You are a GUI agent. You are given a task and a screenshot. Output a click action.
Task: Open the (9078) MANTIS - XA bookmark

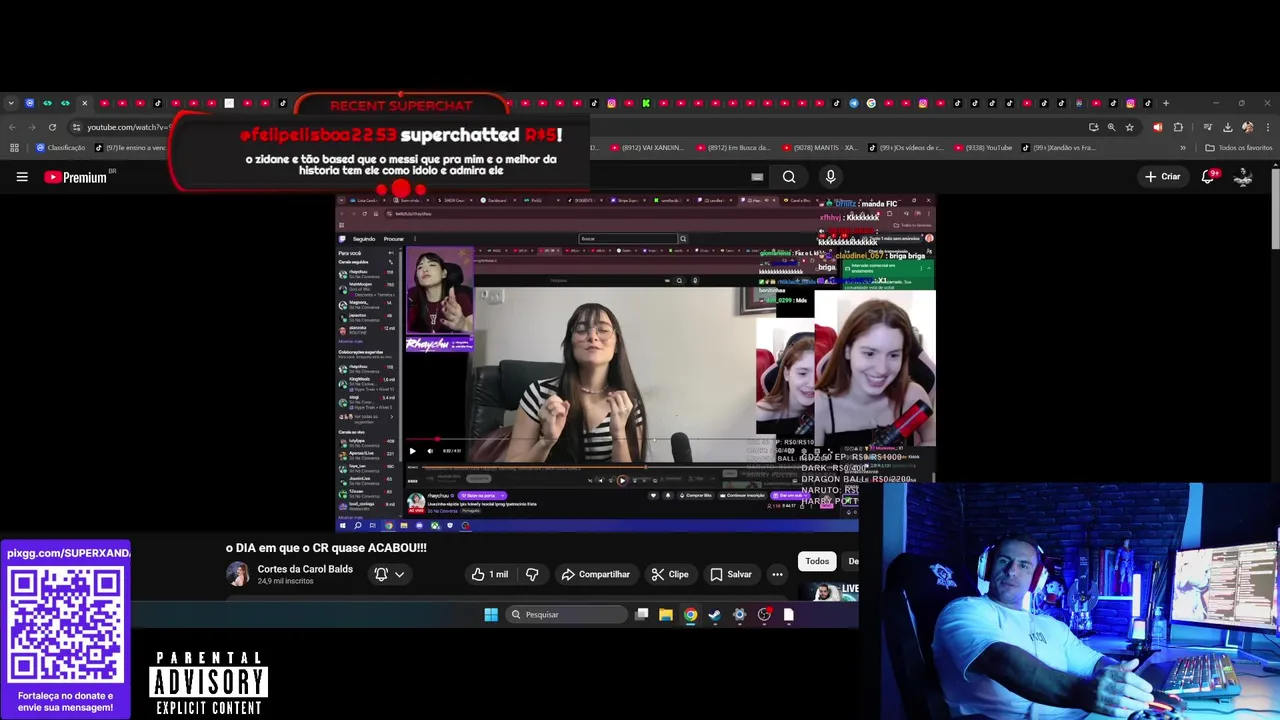coord(819,148)
